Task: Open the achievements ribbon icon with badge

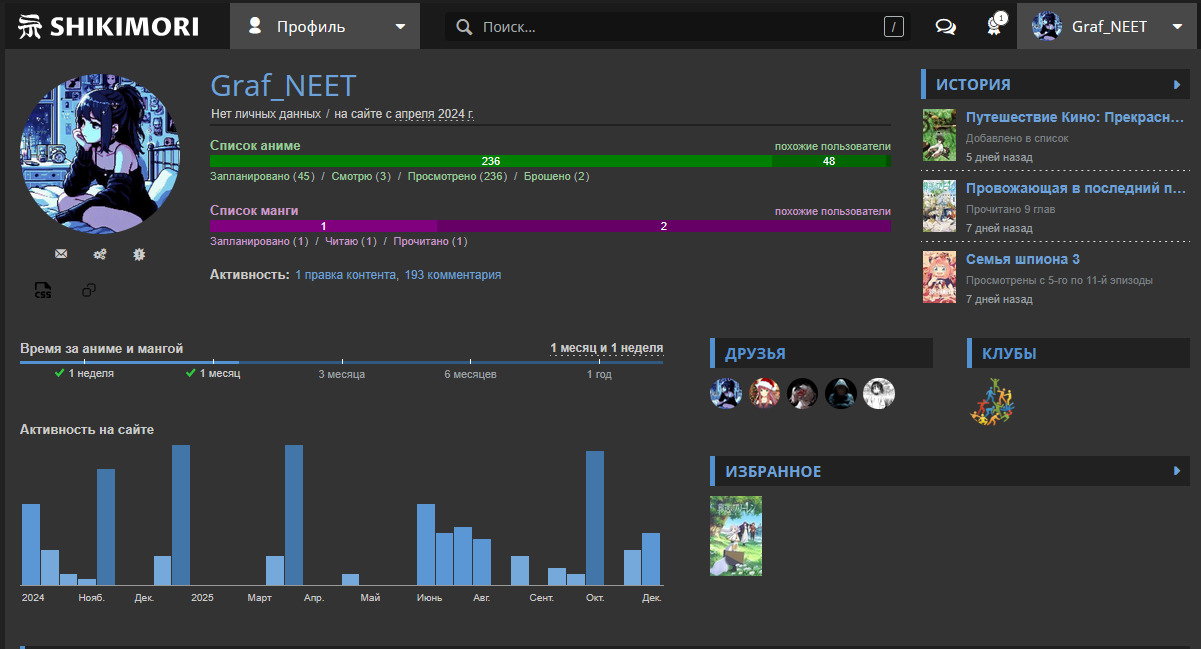Action: 994,27
